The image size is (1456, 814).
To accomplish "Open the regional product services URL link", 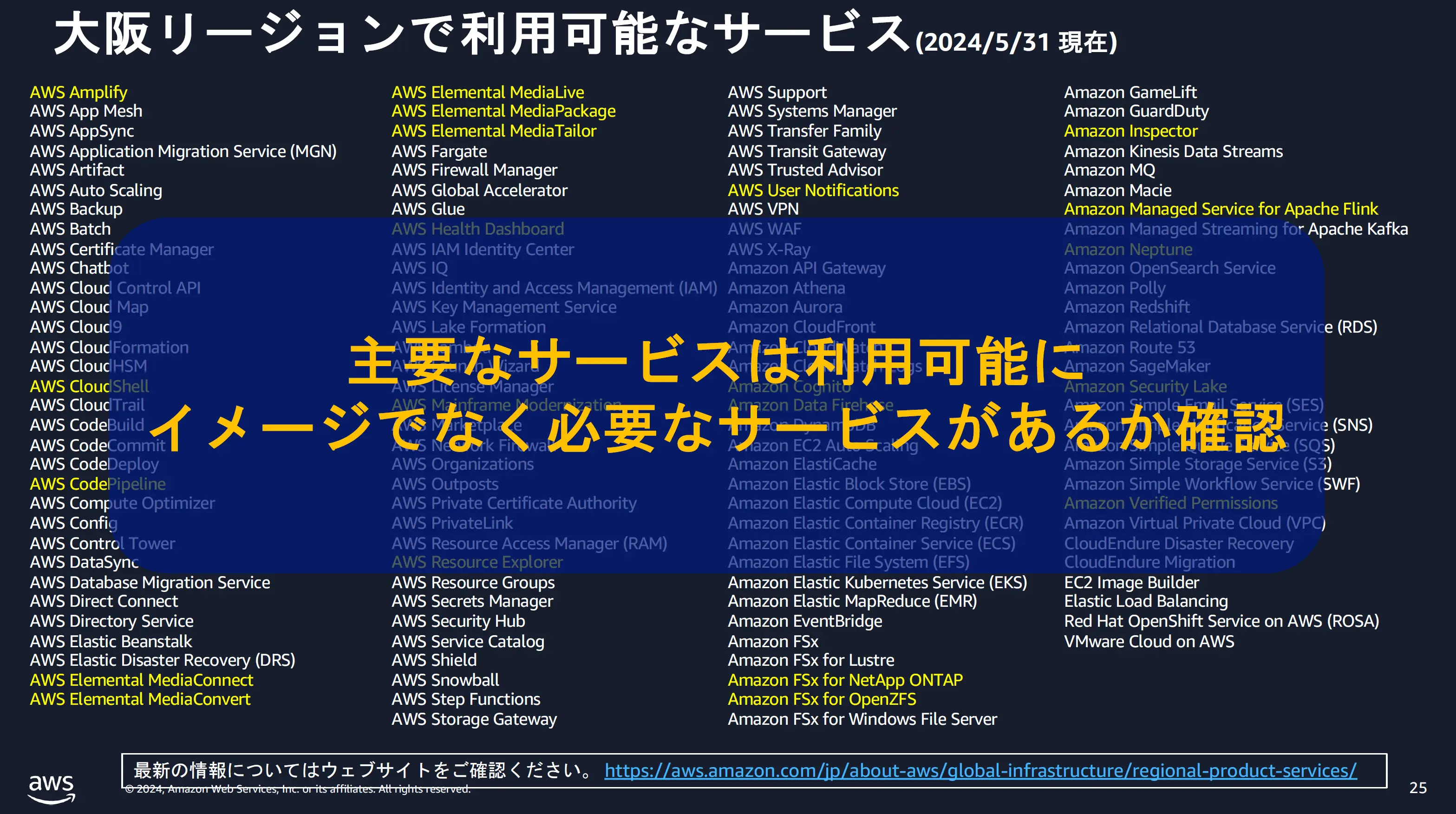I will 980,770.
